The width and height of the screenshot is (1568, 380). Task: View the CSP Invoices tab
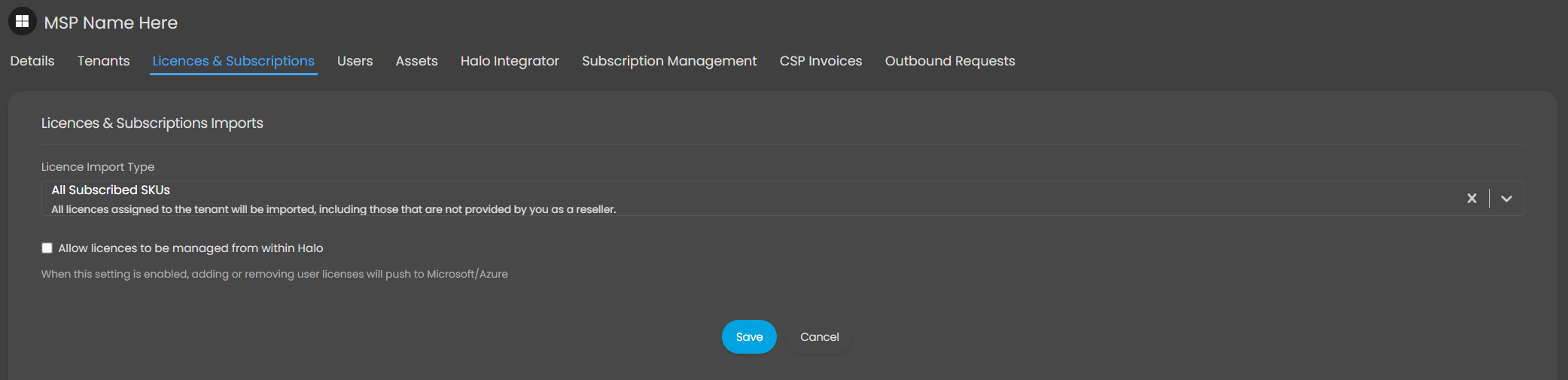pyautogui.click(x=821, y=61)
